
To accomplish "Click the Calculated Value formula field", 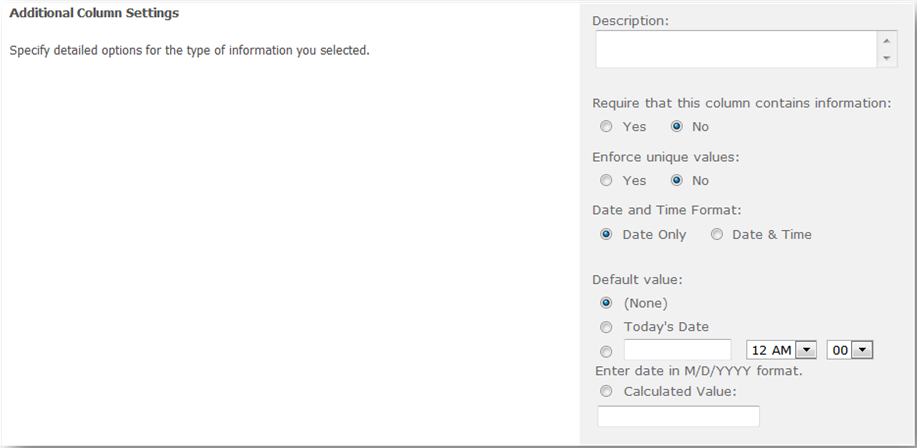I will point(678,416).
